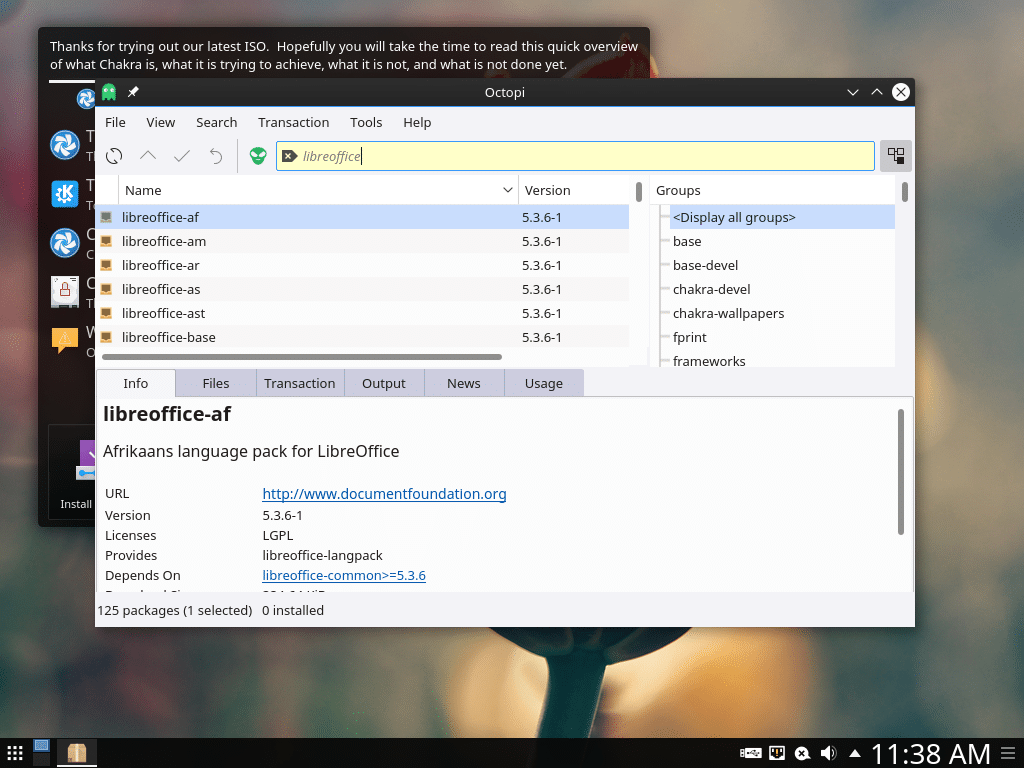The height and width of the screenshot is (768, 1024).
Task: Open the libreoffice-common dependency link
Action: click(344, 575)
